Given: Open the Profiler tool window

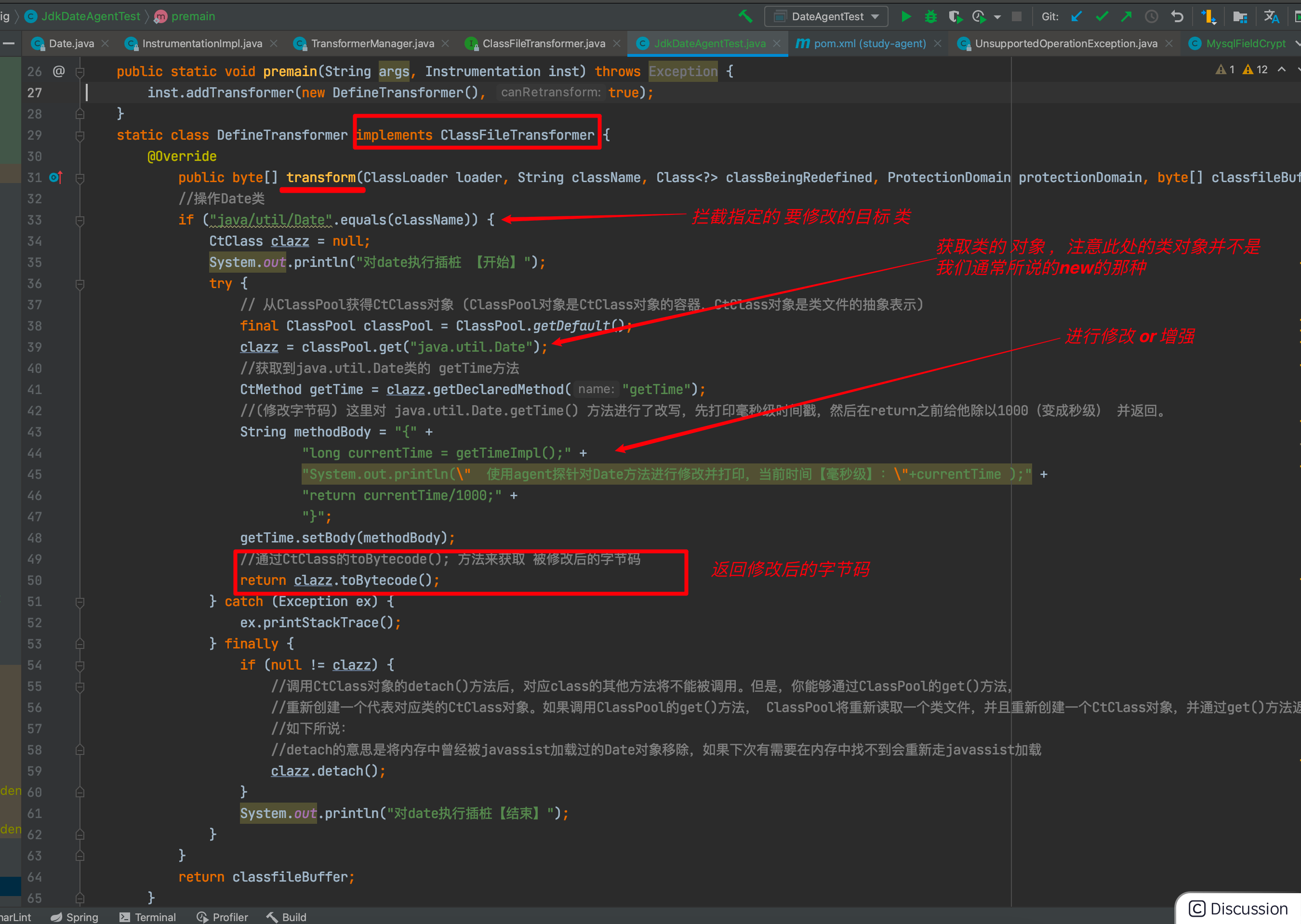Looking at the screenshot, I should click(222, 917).
